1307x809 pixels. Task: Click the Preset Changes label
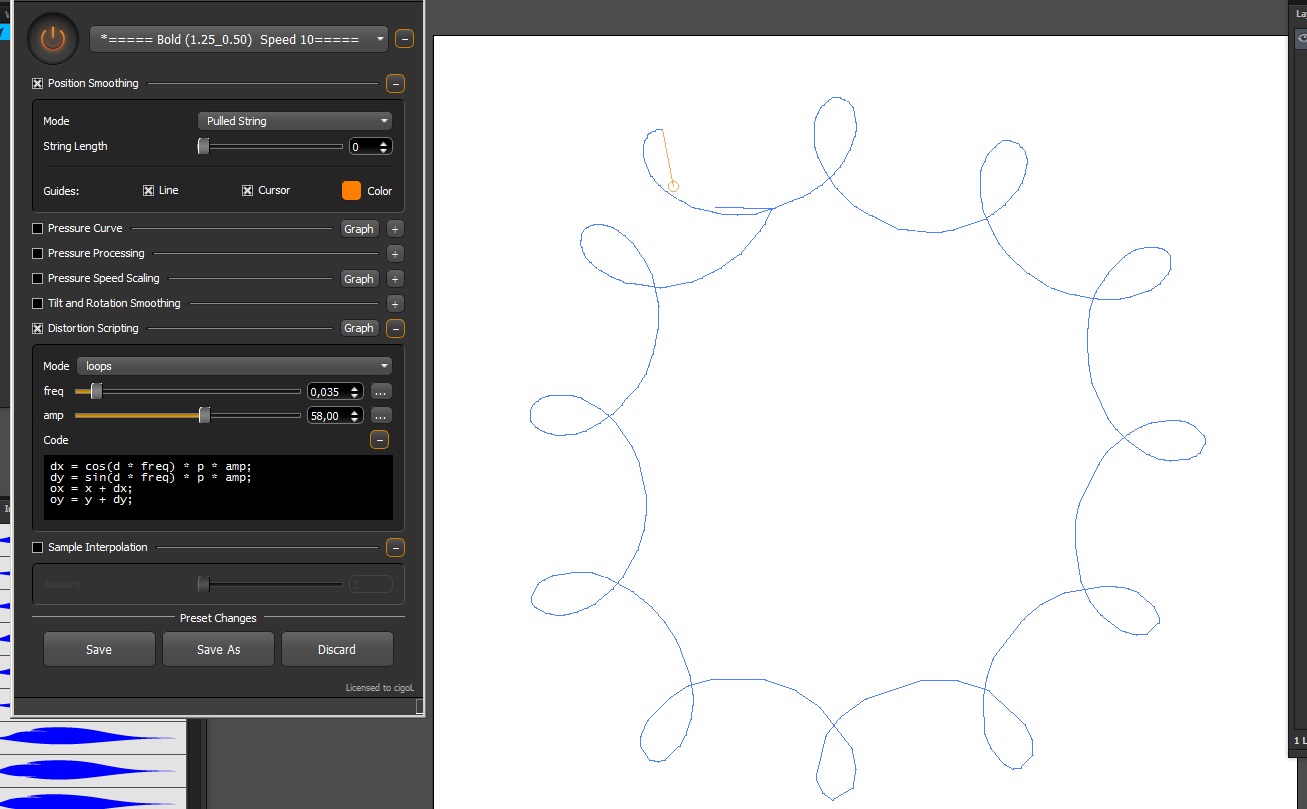(x=218, y=618)
